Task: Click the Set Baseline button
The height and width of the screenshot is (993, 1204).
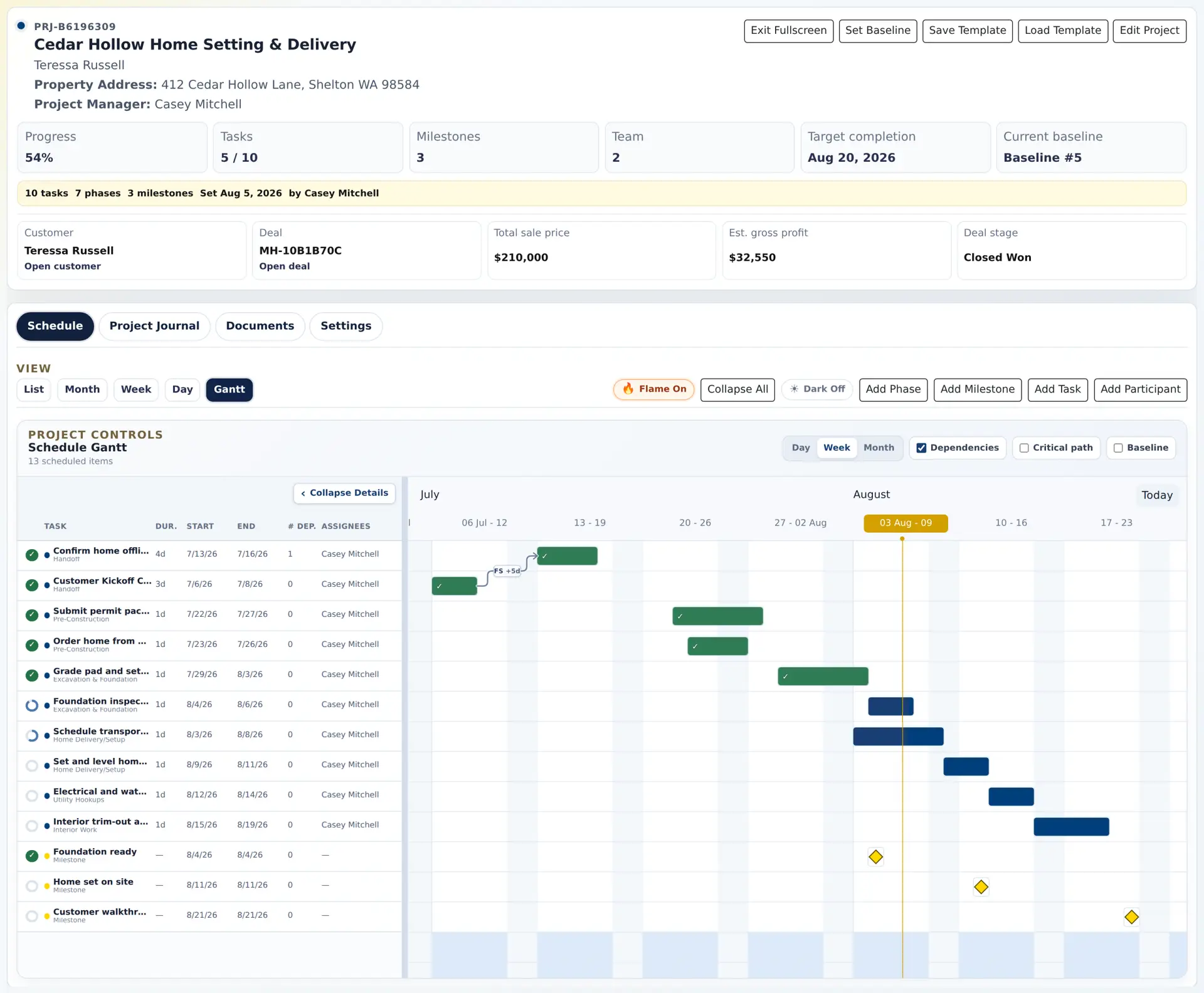Action: (x=877, y=31)
